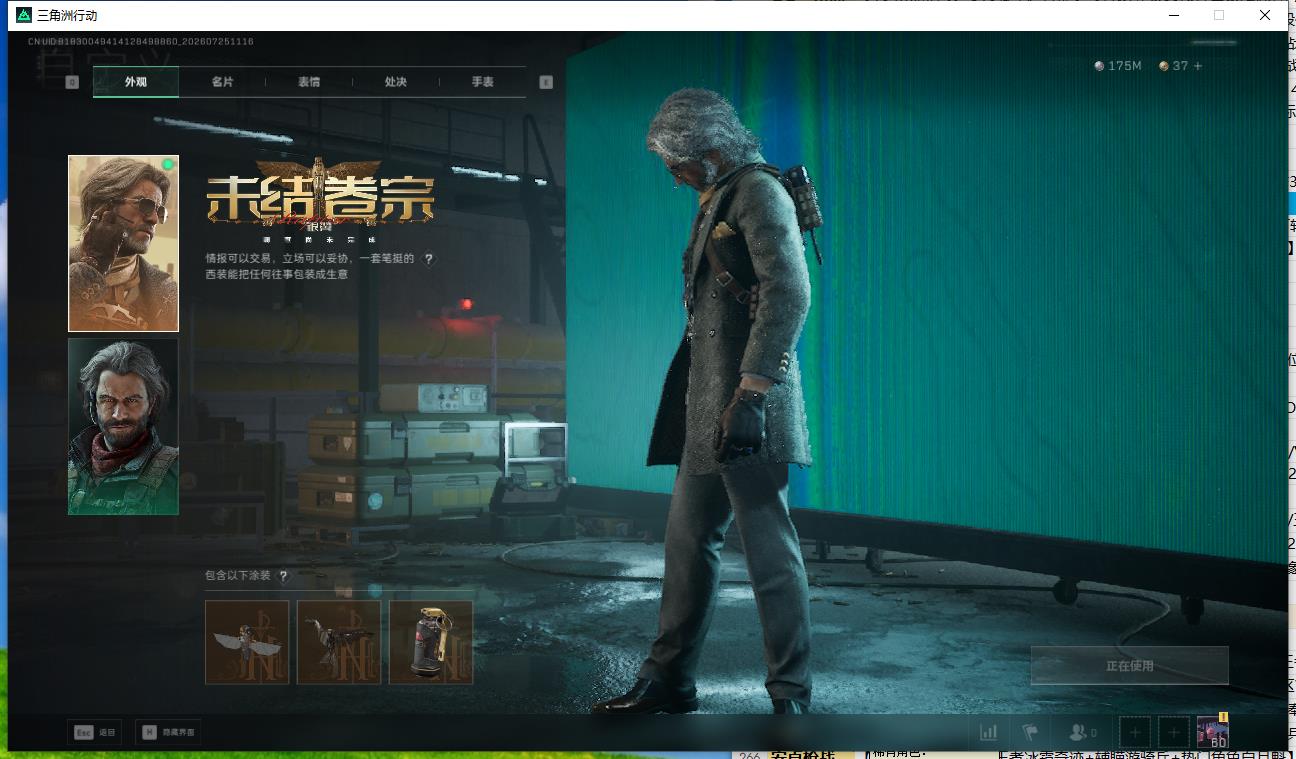Click the Esc 返回 button
The height and width of the screenshot is (759, 1296).
coord(95,732)
